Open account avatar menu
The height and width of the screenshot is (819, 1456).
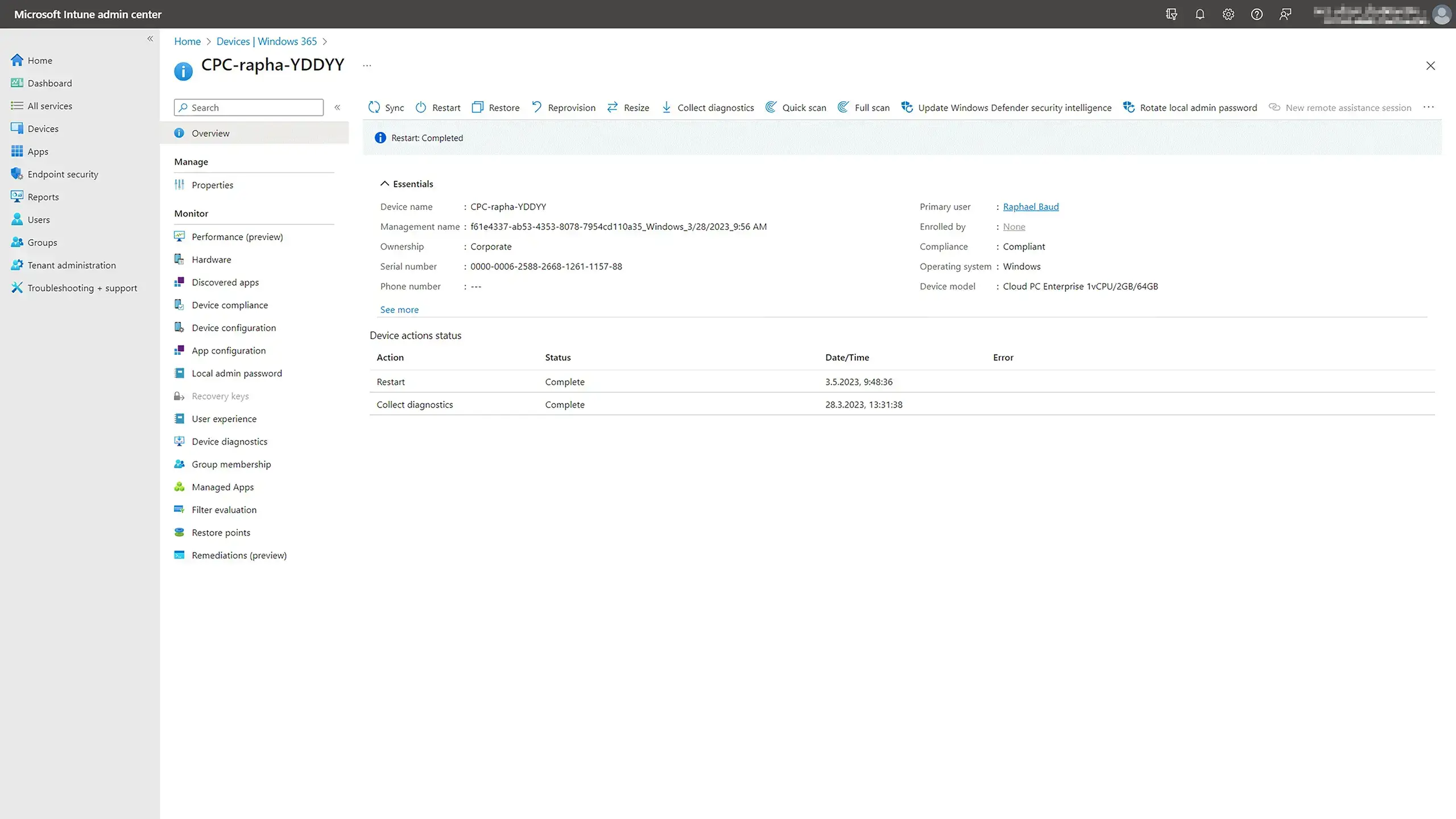[1442, 14]
